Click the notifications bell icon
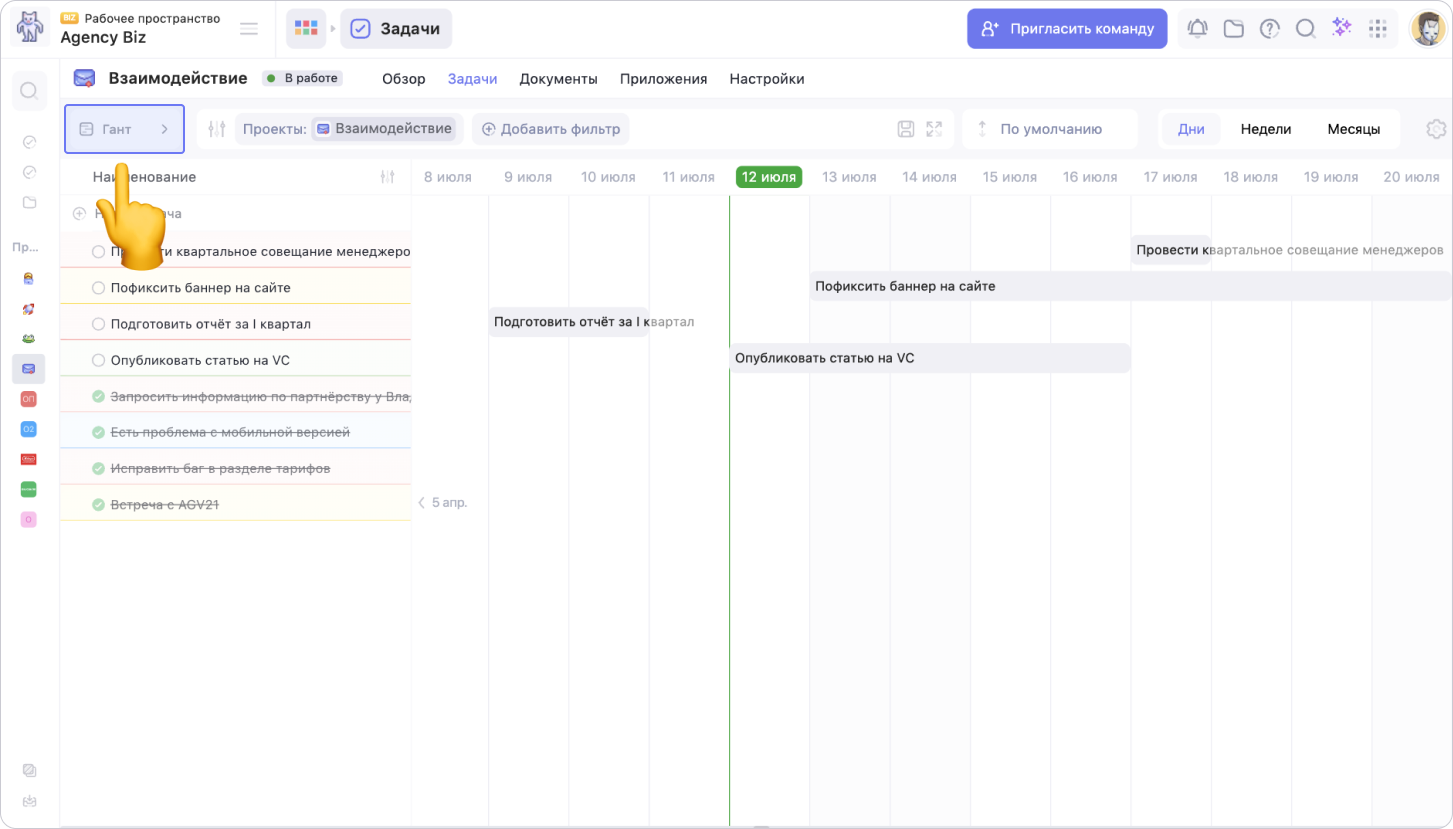The width and height of the screenshot is (1453, 829). 1197,29
